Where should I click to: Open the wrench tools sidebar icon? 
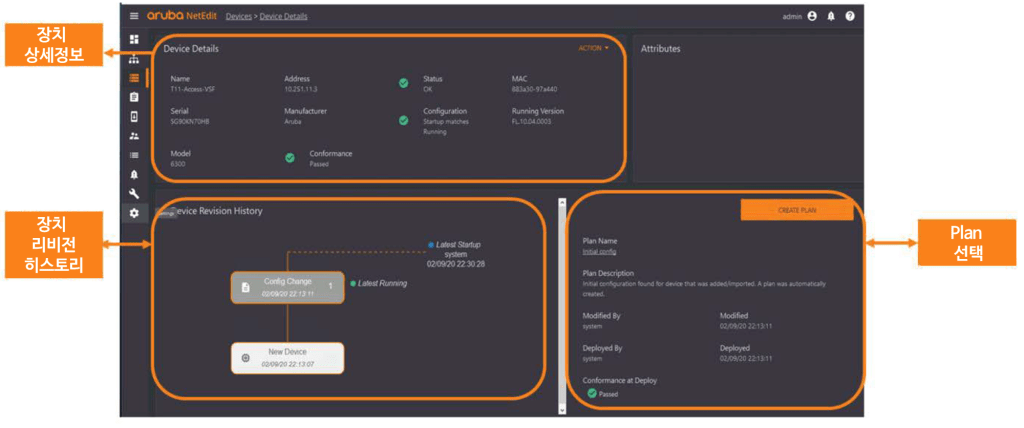(x=134, y=193)
